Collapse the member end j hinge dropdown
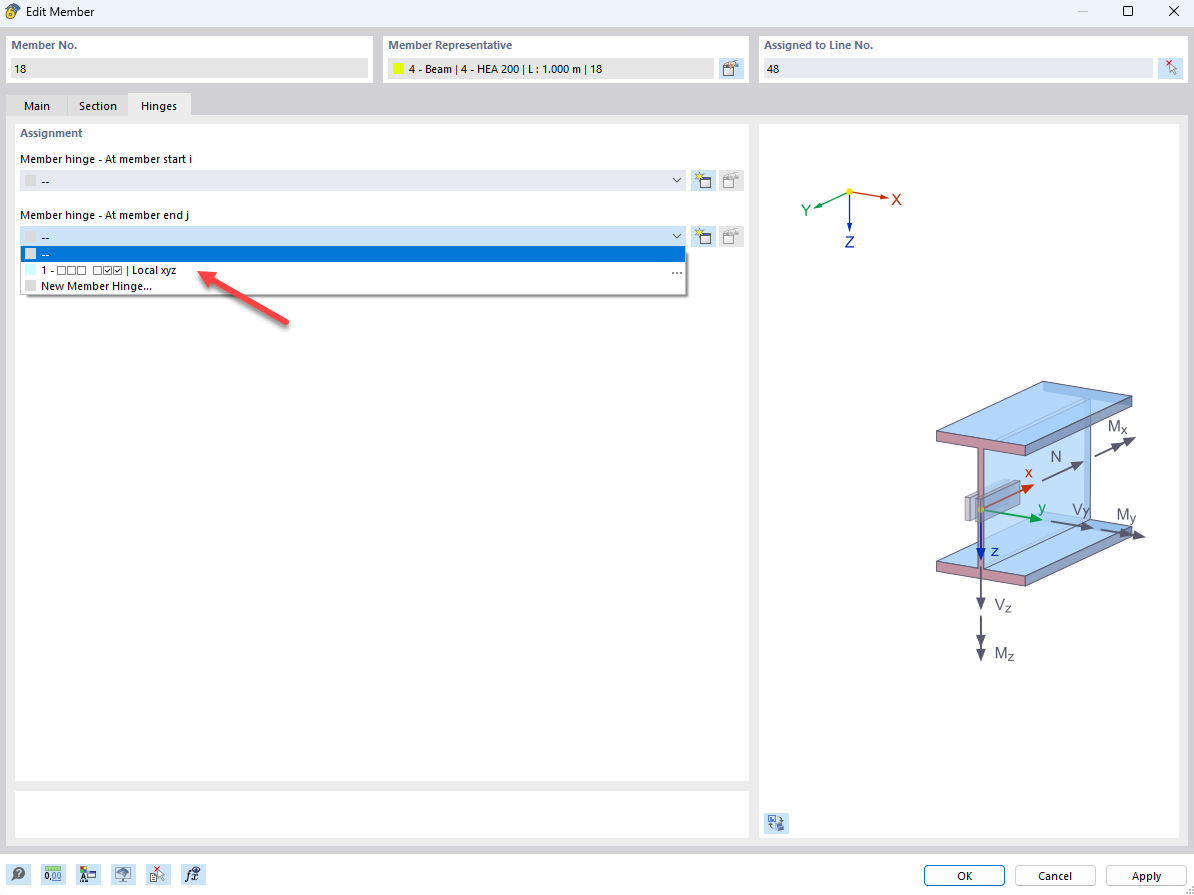This screenshot has height=895, width=1194. pyautogui.click(x=676, y=237)
